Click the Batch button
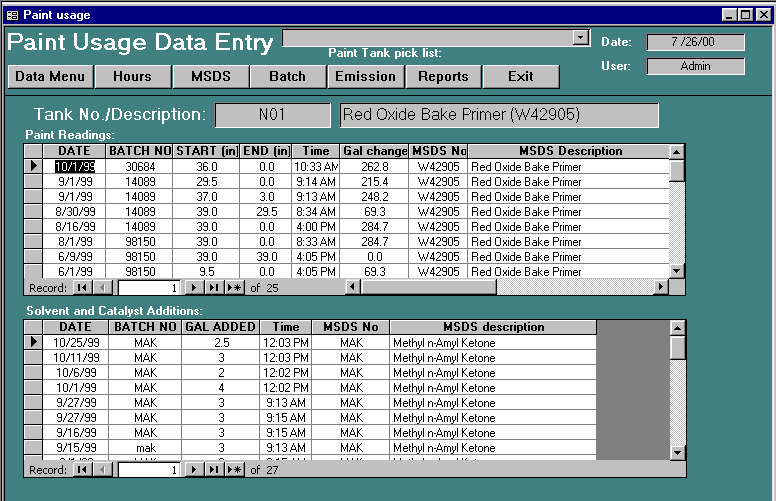 tap(288, 77)
